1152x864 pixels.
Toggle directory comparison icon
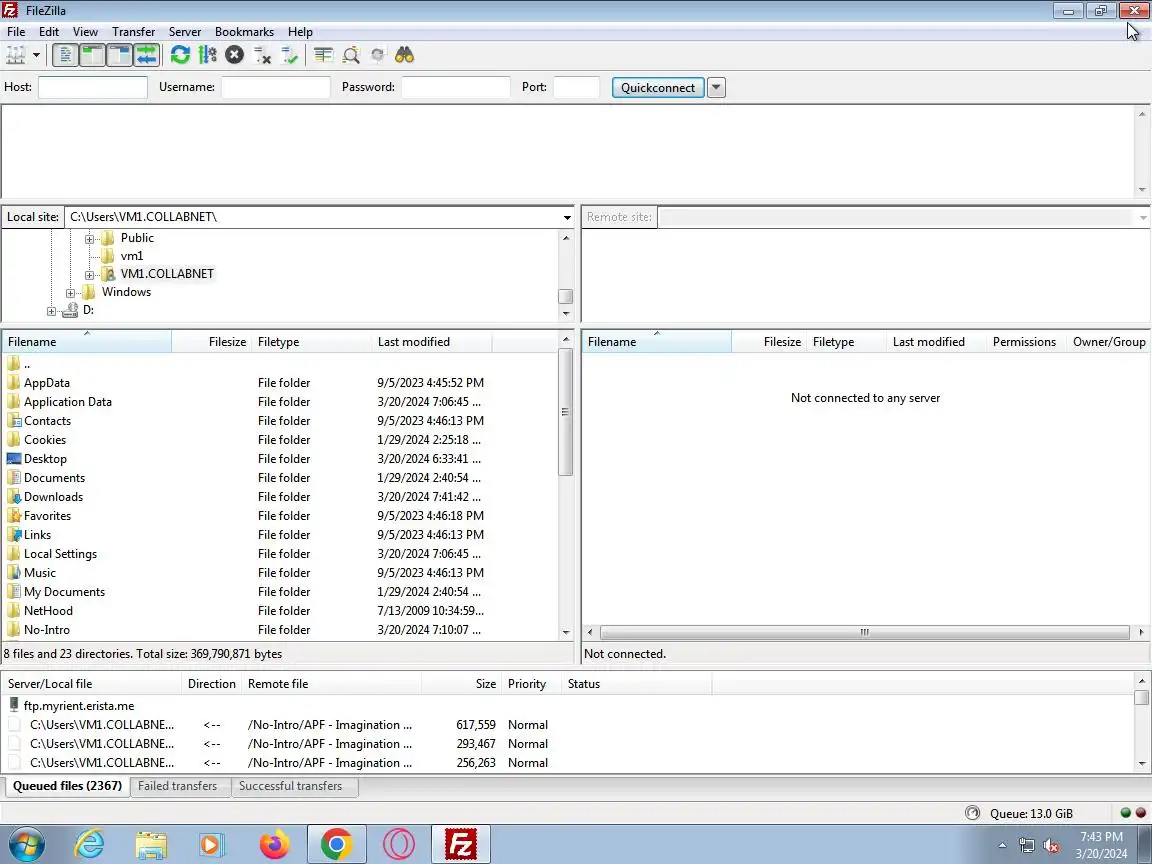click(350, 55)
